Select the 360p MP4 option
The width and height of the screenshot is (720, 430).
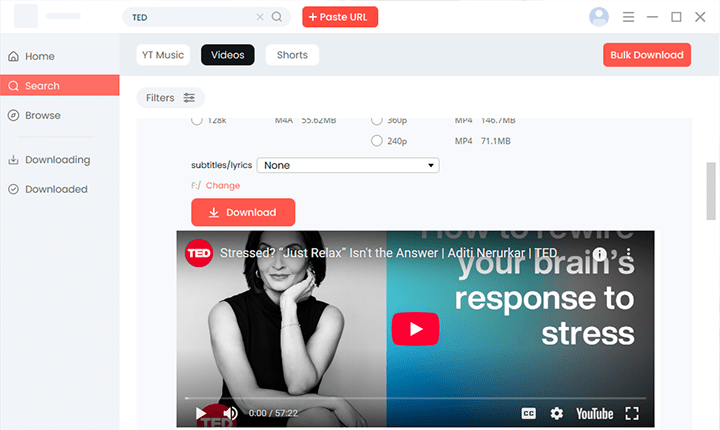tap(377, 121)
